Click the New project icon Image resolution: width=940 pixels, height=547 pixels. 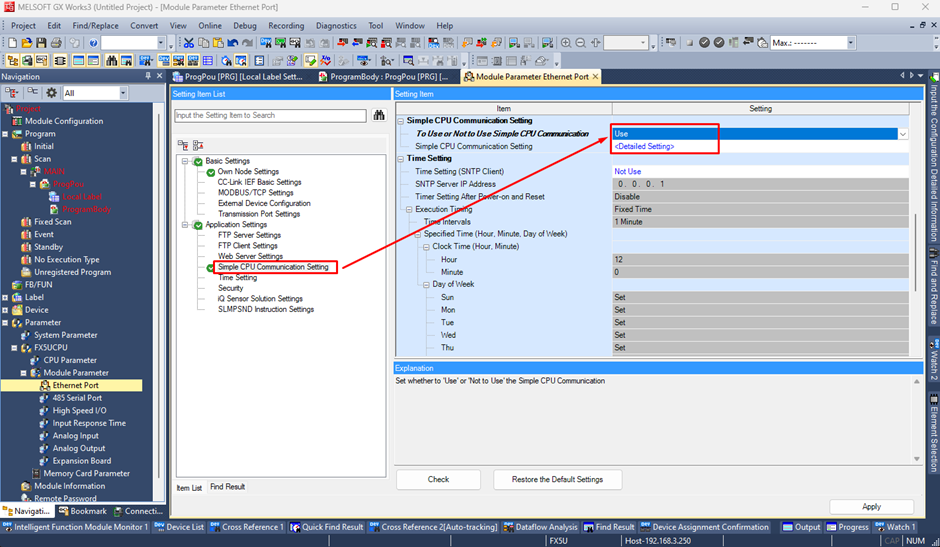[12, 43]
